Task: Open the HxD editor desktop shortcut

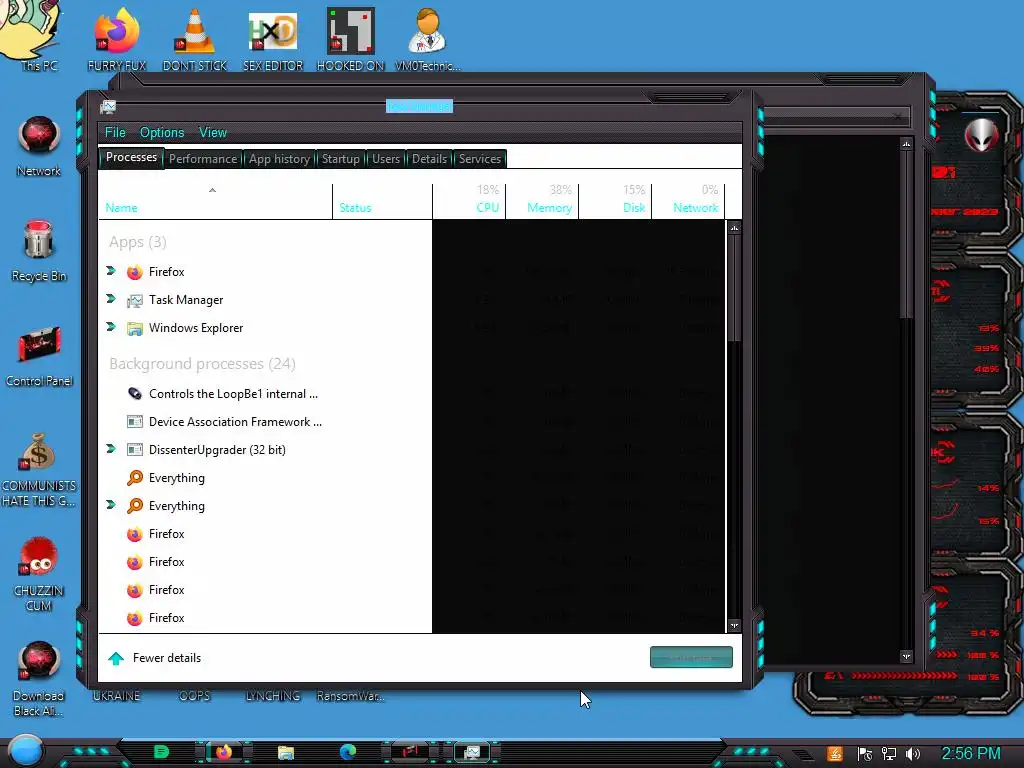Action: point(273,38)
